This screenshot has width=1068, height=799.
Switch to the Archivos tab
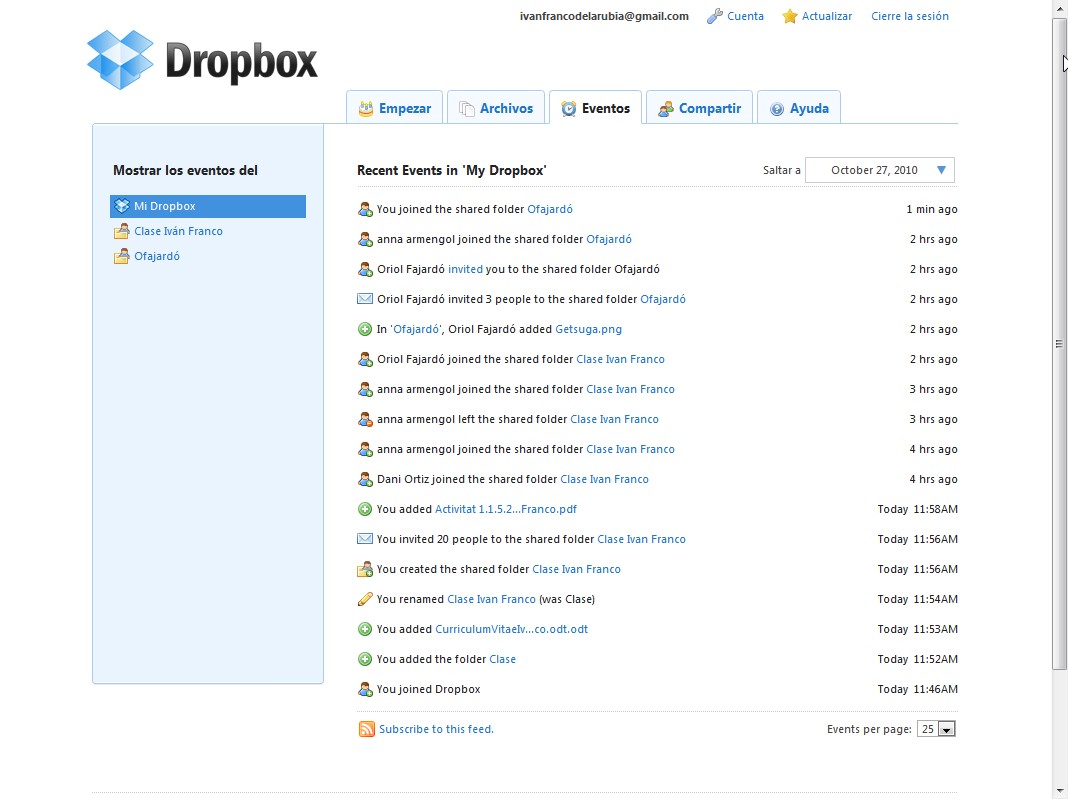[496, 108]
